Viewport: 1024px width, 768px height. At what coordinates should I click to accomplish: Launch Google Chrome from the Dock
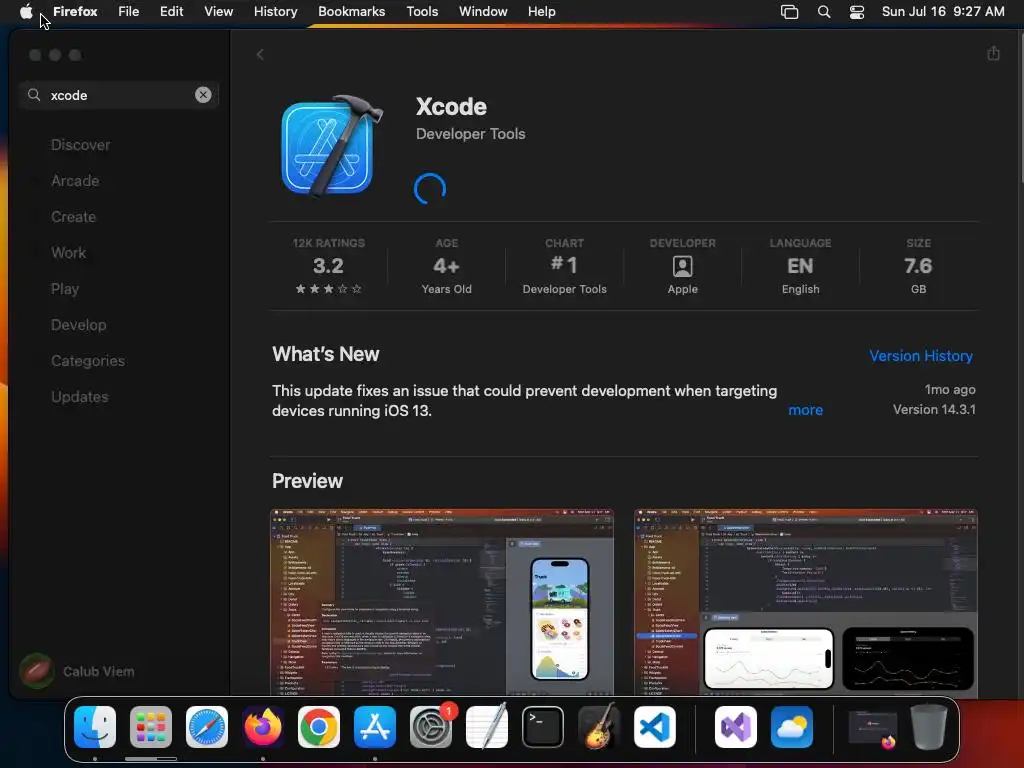319,727
